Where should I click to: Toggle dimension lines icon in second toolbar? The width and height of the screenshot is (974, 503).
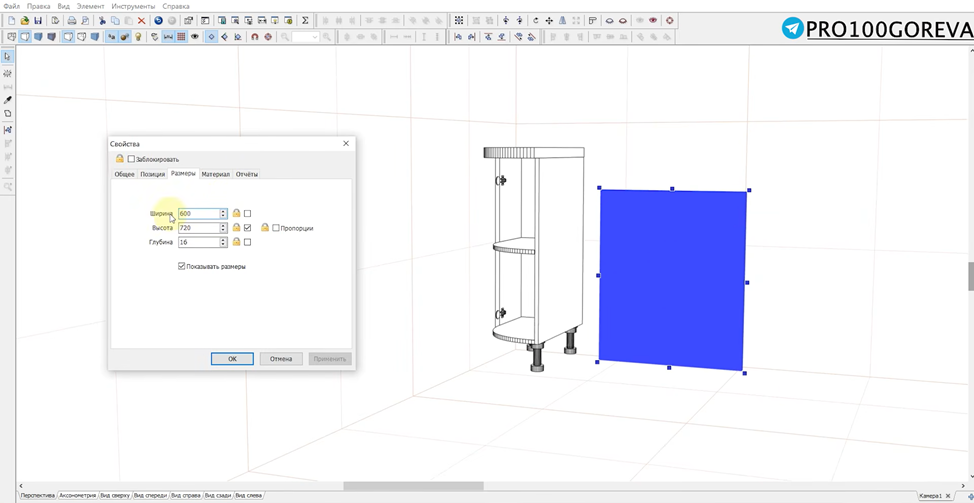click(x=168, y=37)
